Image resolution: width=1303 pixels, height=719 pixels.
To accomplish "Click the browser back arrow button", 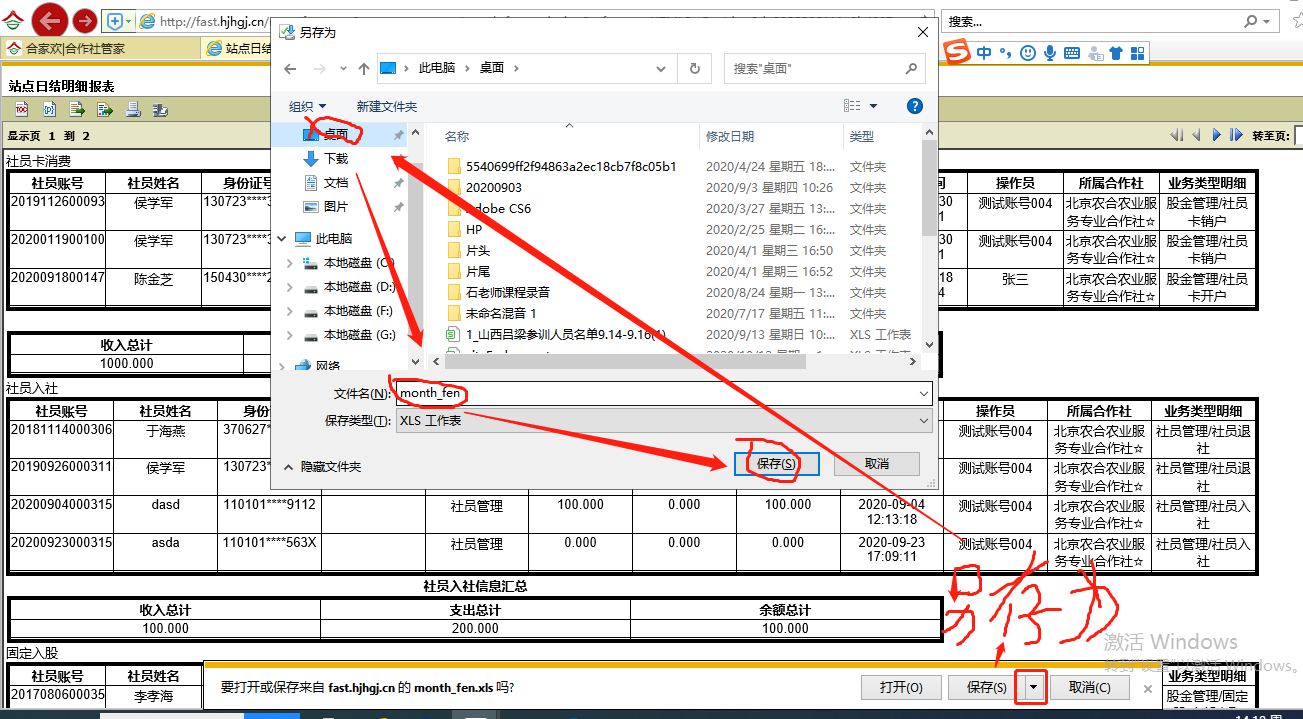I will (x=50, y=19).
